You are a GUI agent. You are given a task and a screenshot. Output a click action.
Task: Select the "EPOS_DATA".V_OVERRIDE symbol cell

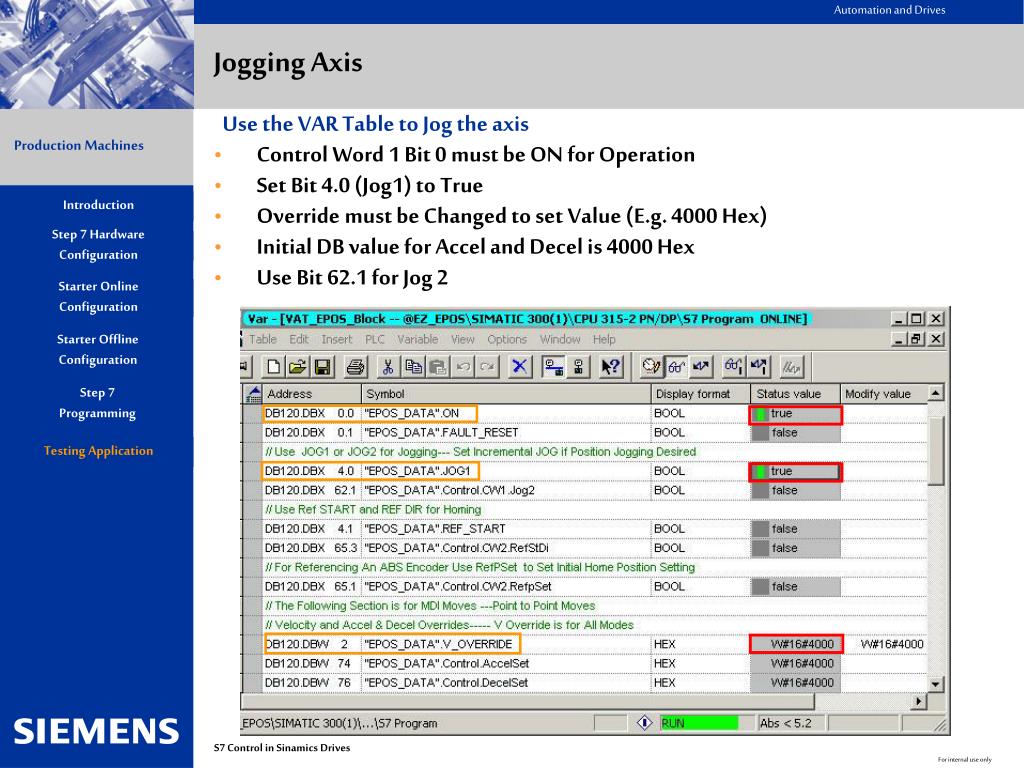point(506,644)
